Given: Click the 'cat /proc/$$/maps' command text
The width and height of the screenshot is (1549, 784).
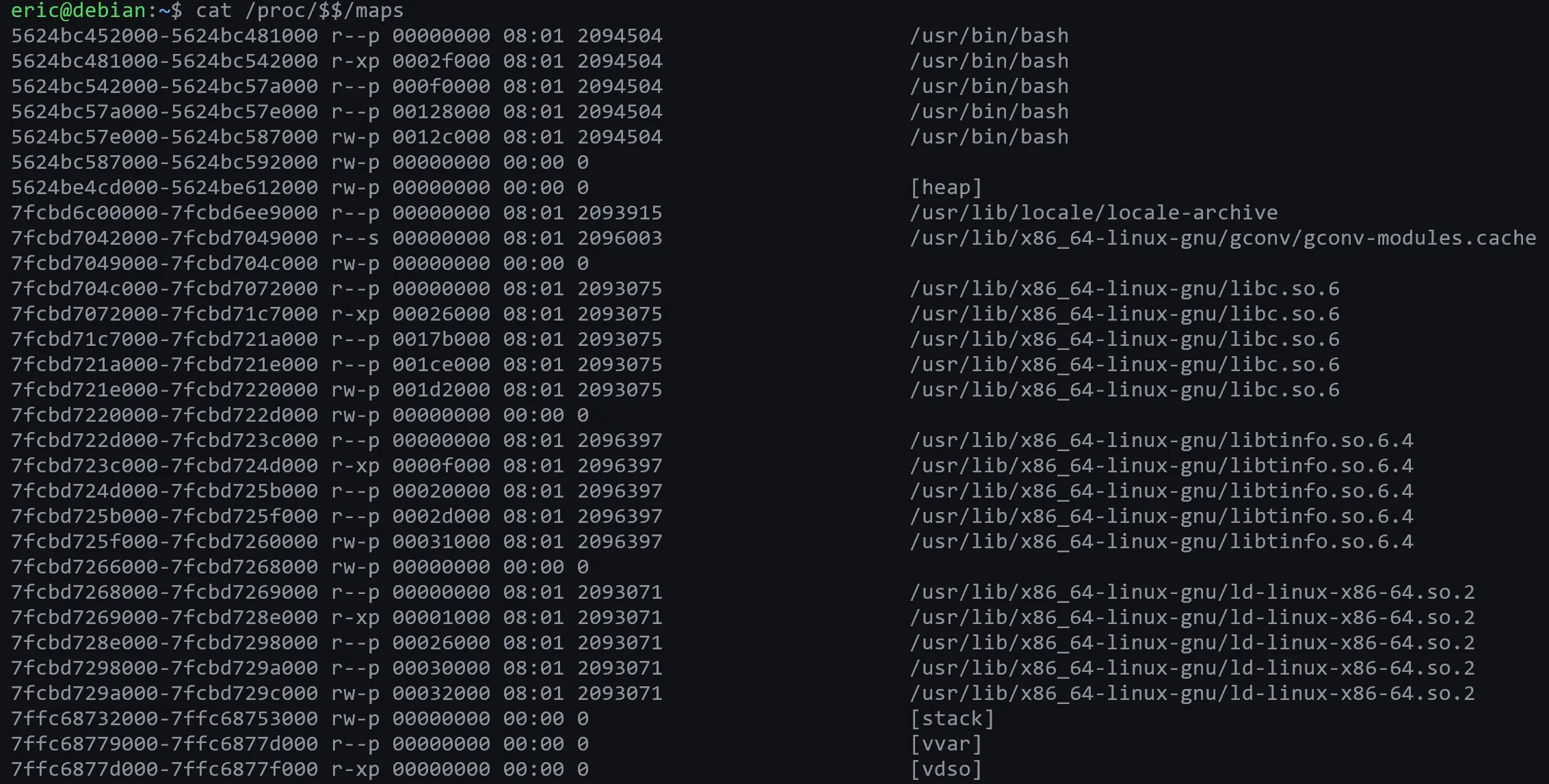Looking at the screenshot, I should (x=300, y=10).
